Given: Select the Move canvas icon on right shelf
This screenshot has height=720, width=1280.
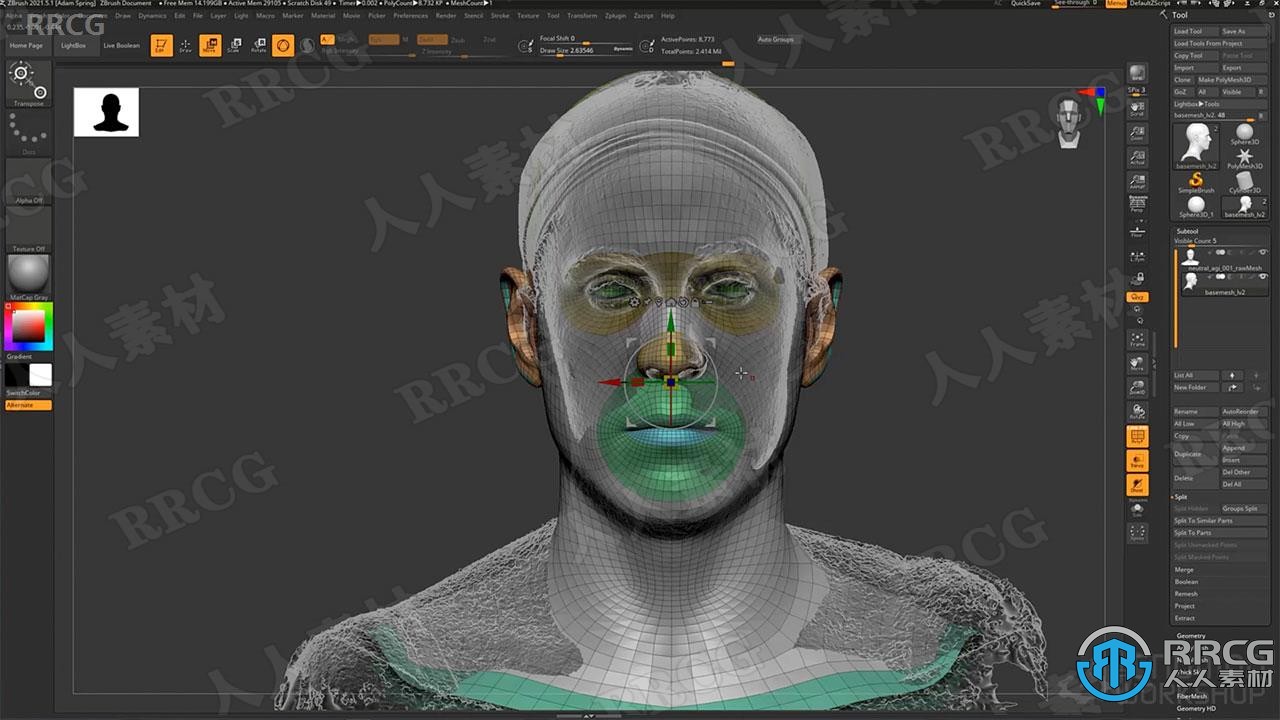Looking at the screenshot, I should 1137,363.
